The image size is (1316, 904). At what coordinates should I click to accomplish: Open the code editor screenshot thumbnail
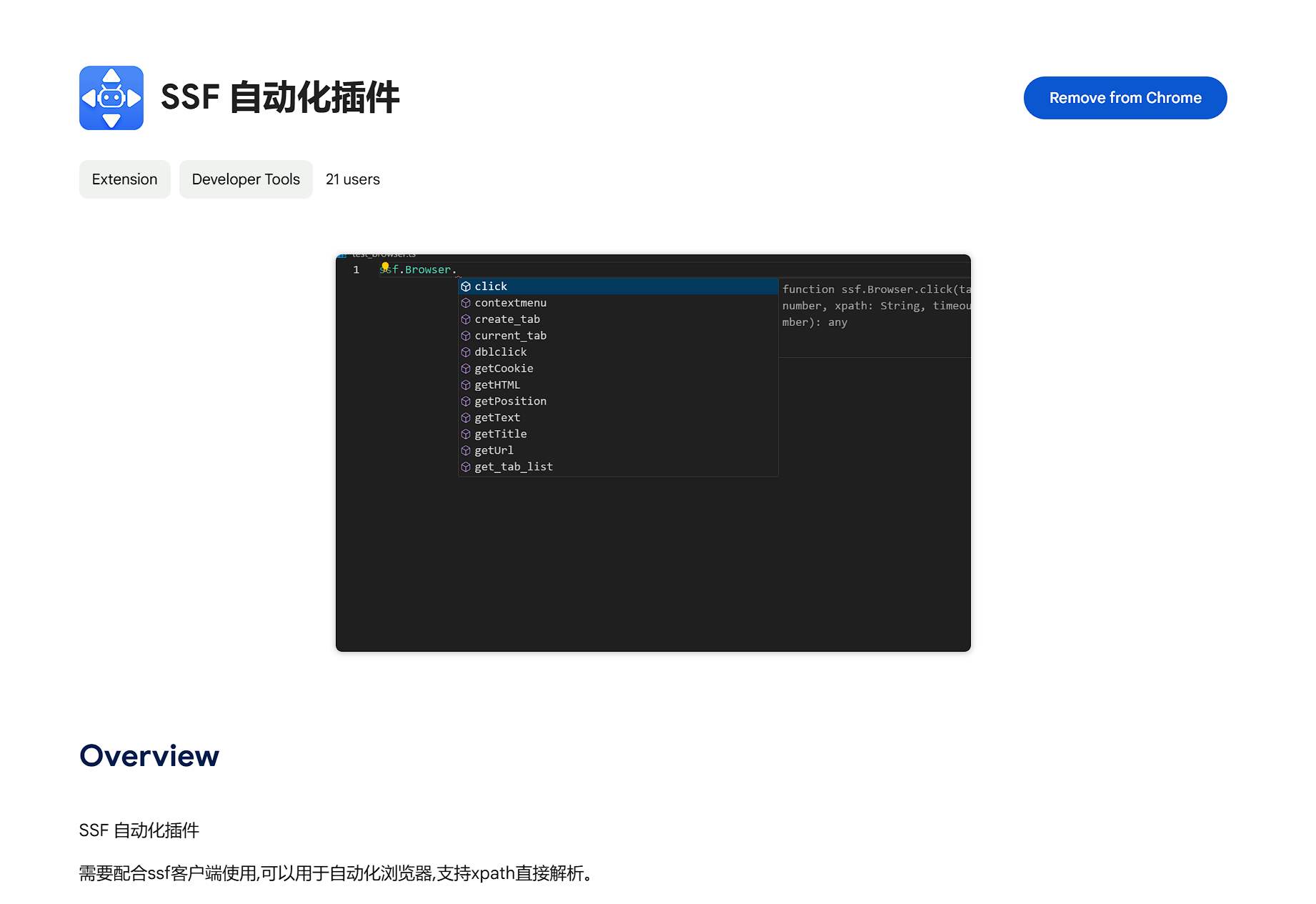(x=653, y=453)
